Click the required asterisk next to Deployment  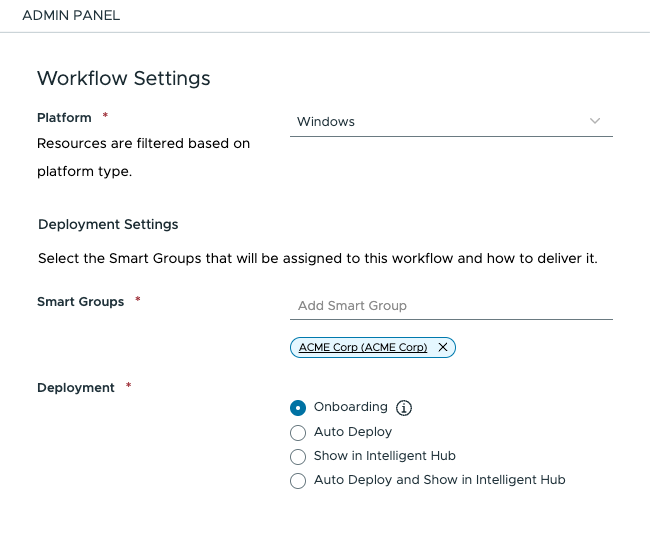(129, 388)
